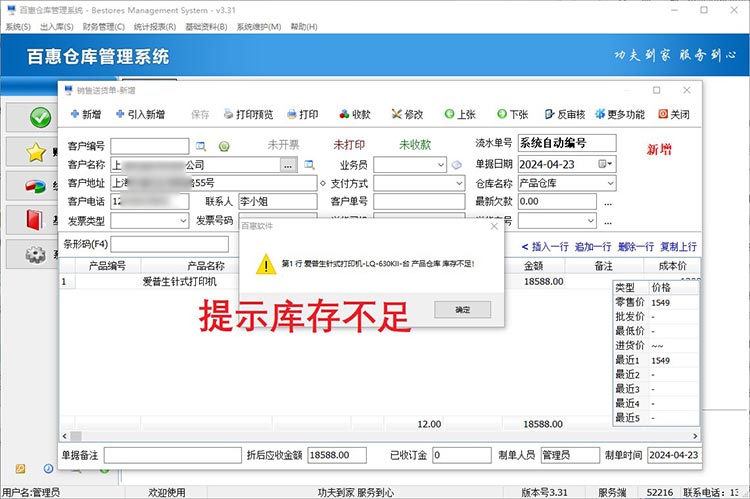Click the 联系人 field with 李小姐
The image size is (750, 499).
(277, 201)
